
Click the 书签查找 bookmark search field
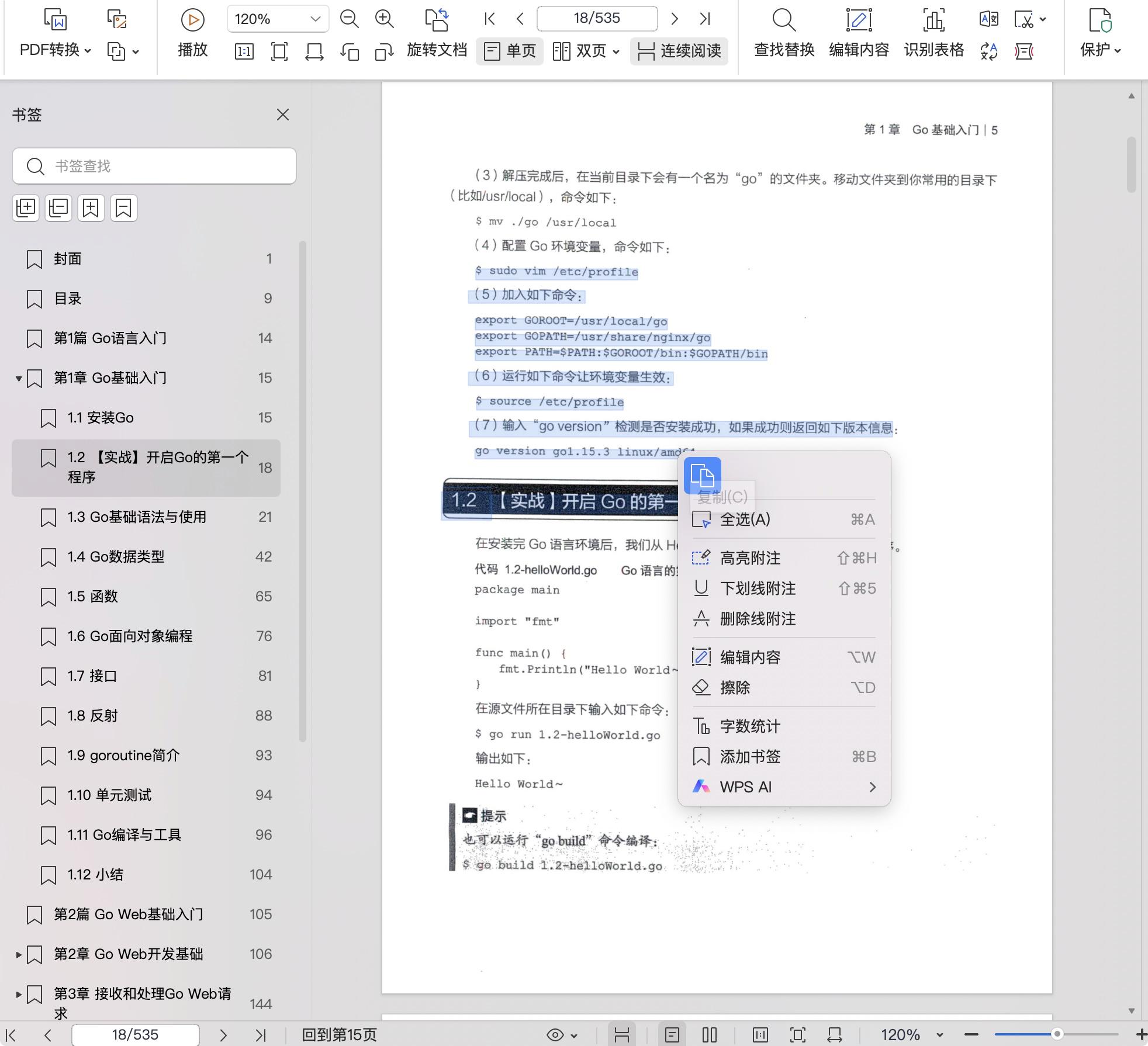pos(154,166)
